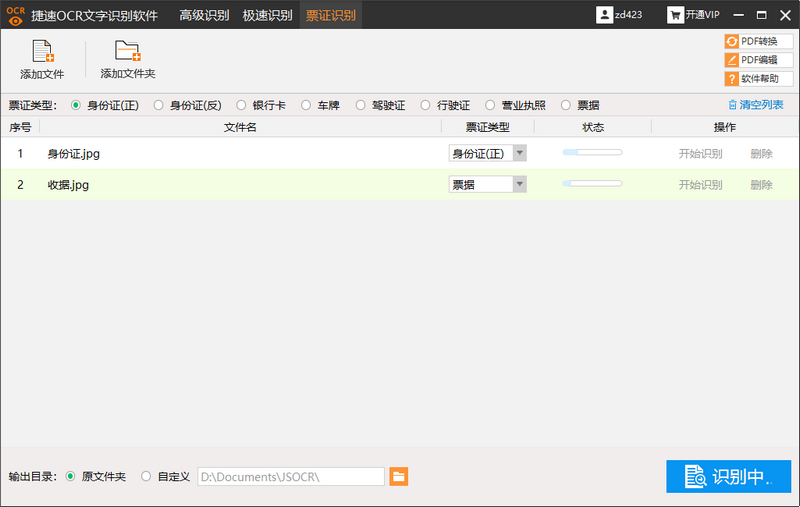Viewport: 800px width, 507px height.
Task: Click the 添加文件 add file icon
Action: (43, 52)
